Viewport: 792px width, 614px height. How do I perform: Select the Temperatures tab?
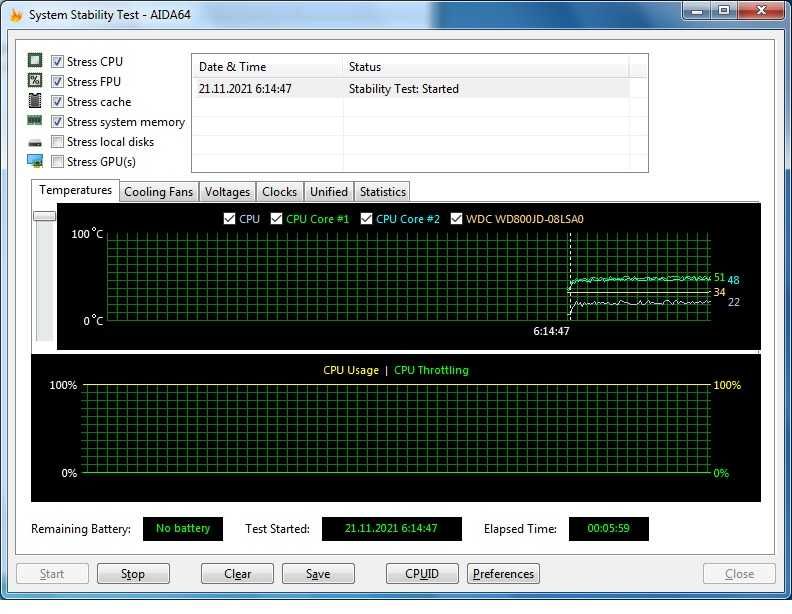(75, 190)
